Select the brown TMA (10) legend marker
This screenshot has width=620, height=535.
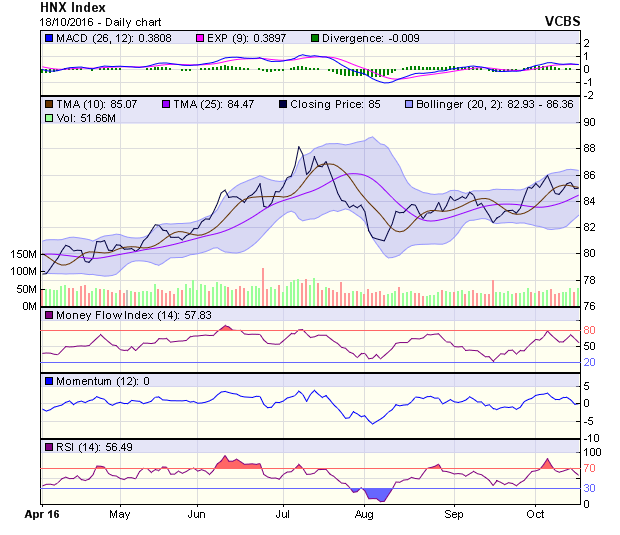pos(48,103)
